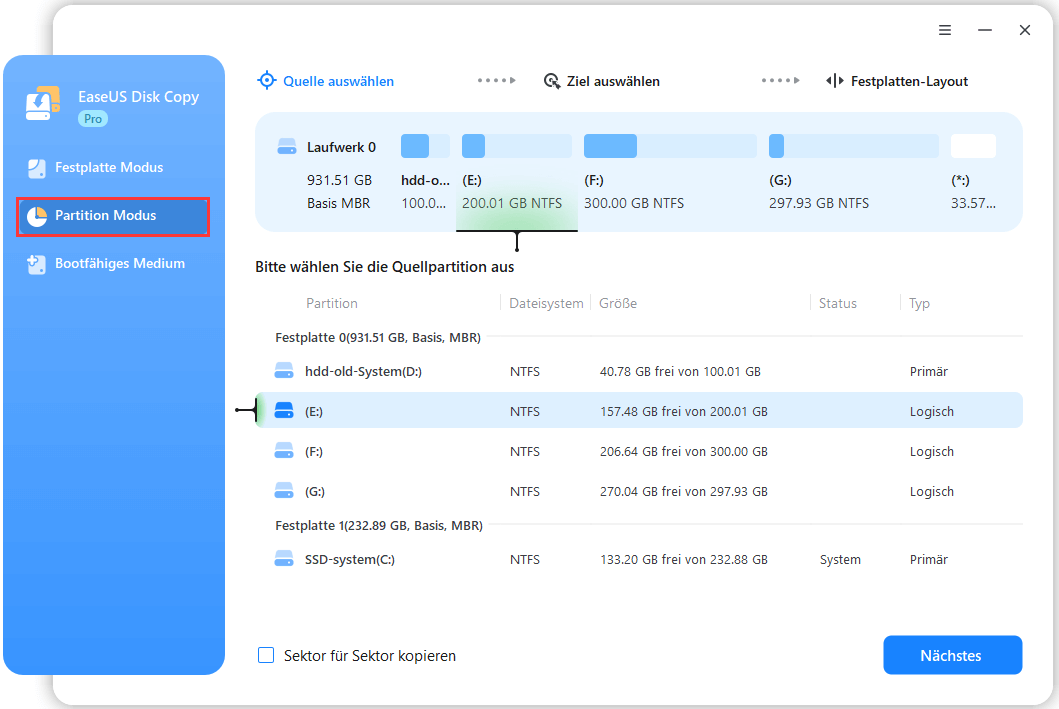Viewport: 1059px width, 709px height.
Task: Click 33.57... label under (*:)
Action: click(x=973, y=203)
